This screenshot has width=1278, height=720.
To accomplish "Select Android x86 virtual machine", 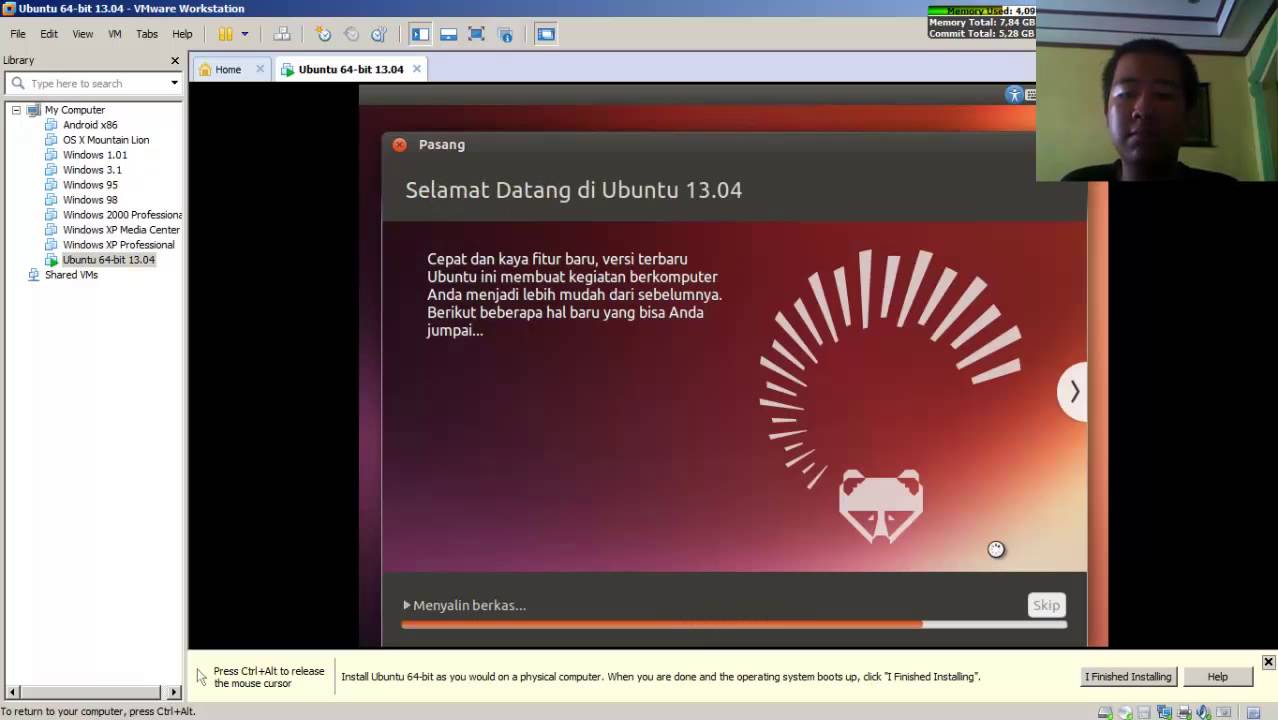I will pos(90,125).
